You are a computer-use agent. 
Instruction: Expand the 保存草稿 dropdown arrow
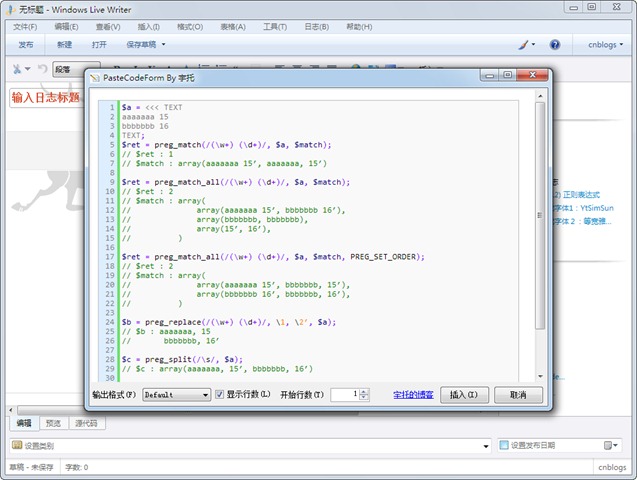164,45
